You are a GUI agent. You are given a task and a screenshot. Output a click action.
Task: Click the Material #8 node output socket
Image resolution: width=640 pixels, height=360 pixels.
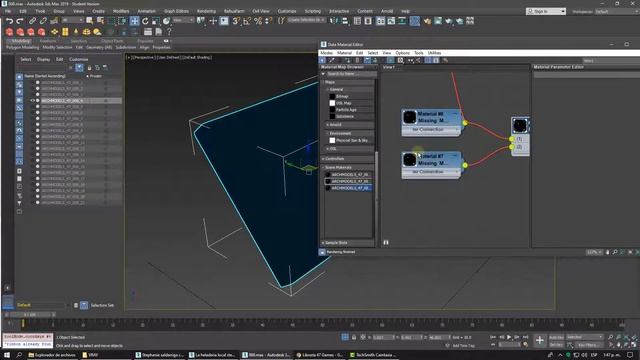point(464,122)
